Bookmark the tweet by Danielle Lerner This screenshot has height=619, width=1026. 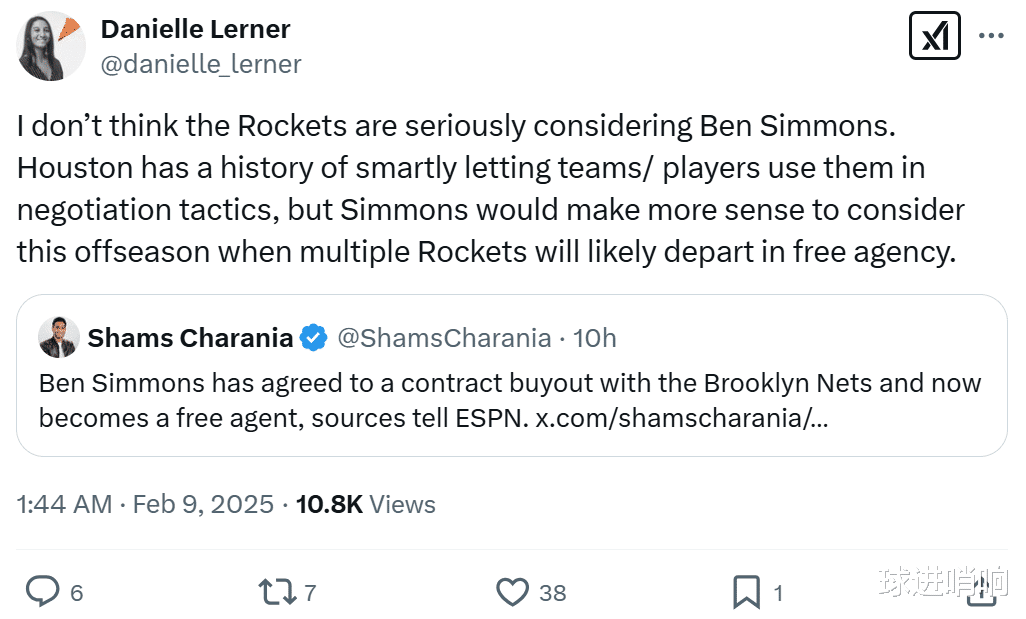coord(746,592)
